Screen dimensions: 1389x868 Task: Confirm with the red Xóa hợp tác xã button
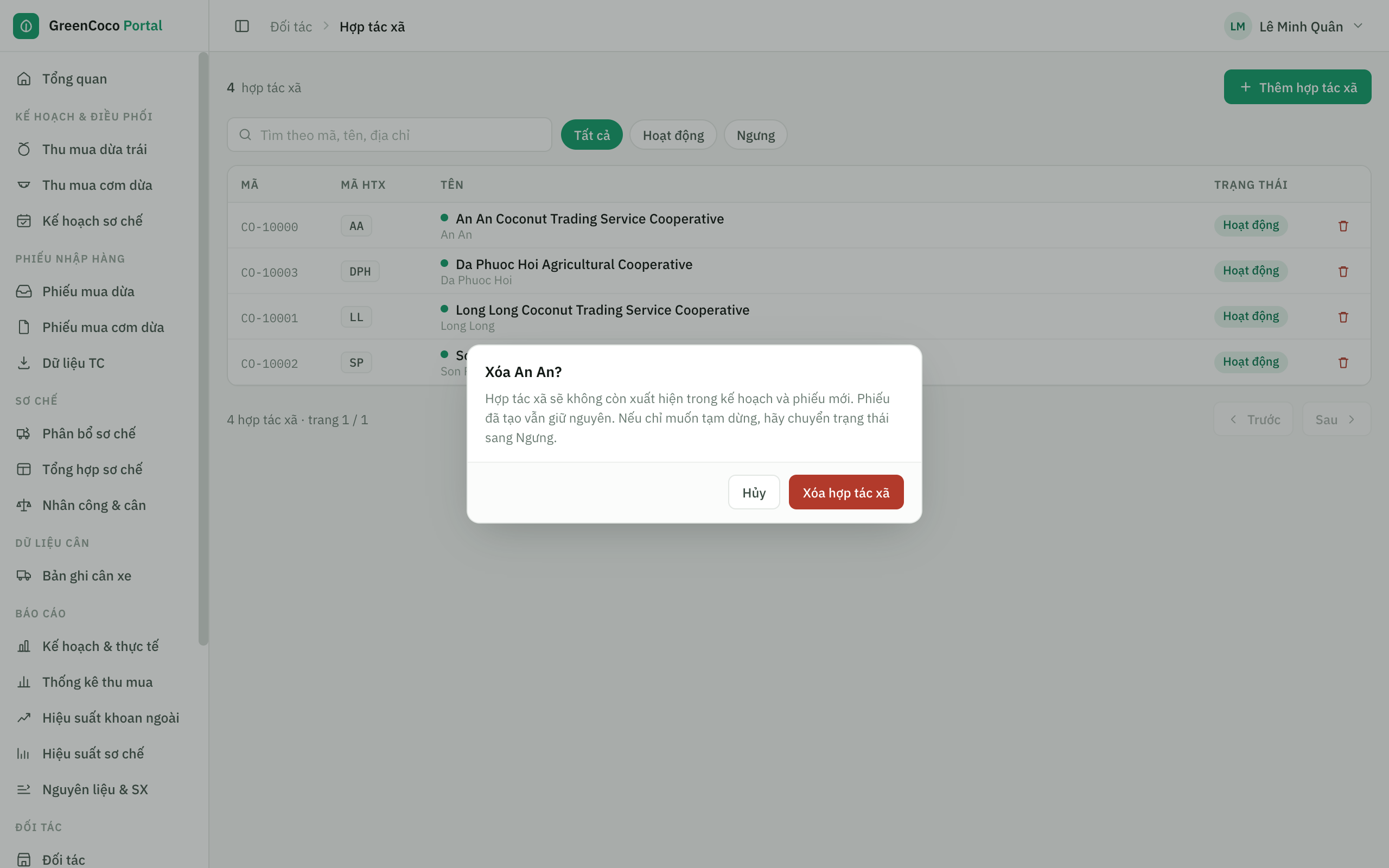click(845, 492)
